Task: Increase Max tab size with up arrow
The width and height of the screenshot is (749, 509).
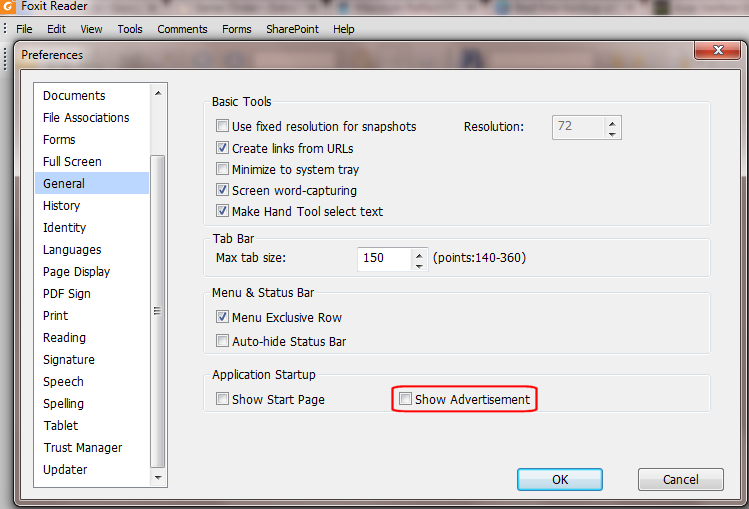Action: (x=419, y=254)
